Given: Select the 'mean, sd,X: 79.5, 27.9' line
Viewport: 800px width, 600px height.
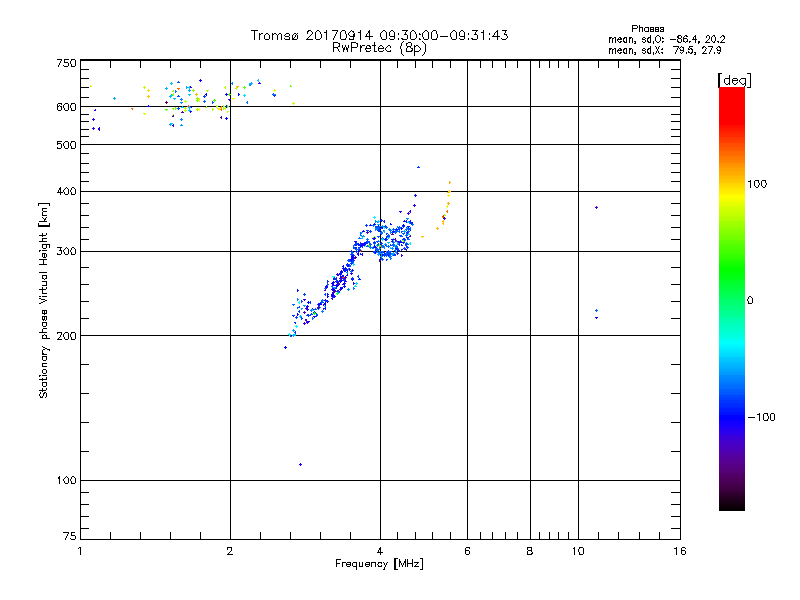Looking at the screenshot, I should click(x=664, y=50).
